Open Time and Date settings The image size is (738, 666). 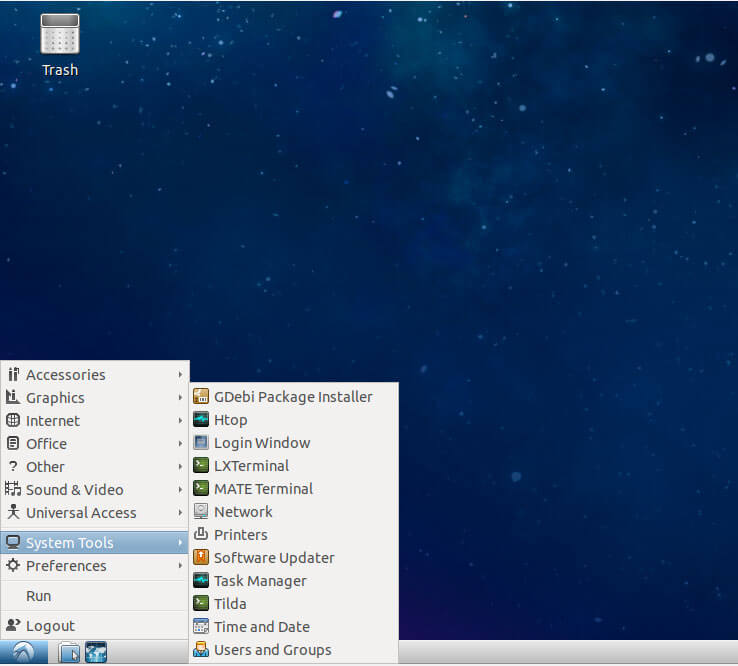[x=294, y=626]
